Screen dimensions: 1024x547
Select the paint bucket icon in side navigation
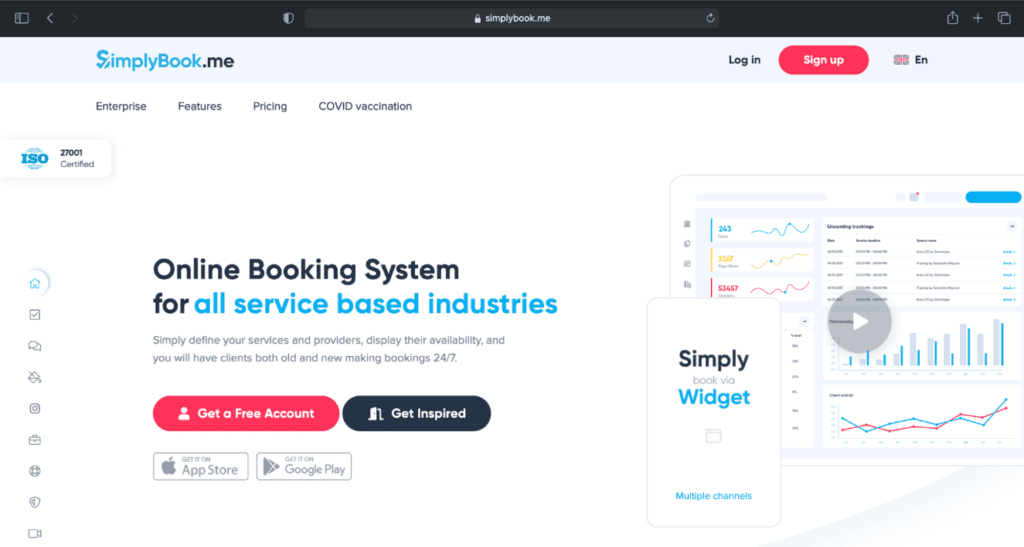[35, 377]
